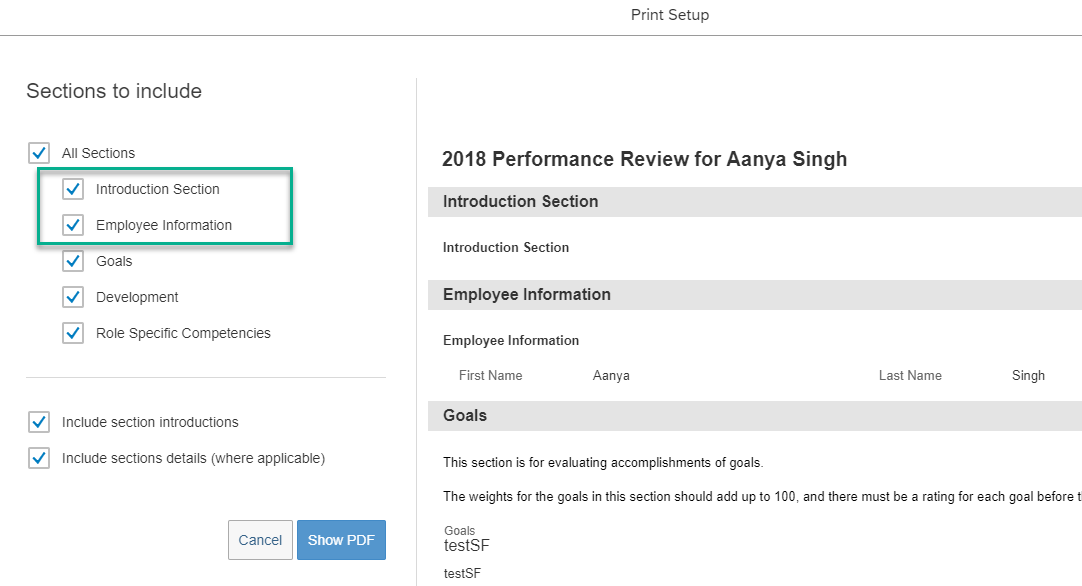Disable Include section introductions option
Viewport: 1082px width, 586px height.
tap(39, 422)
